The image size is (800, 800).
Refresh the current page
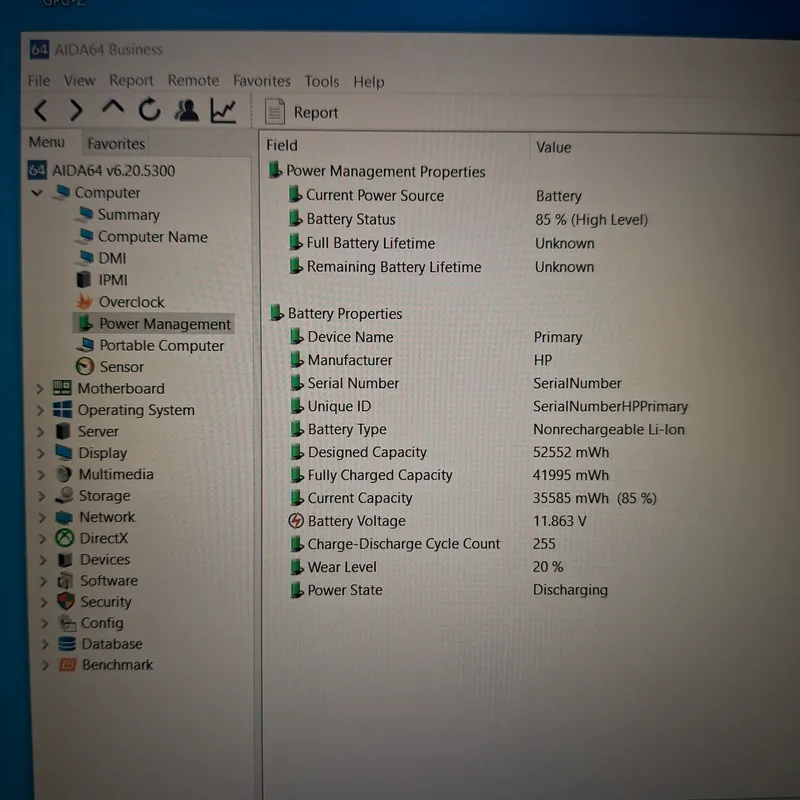click(149, 109)
